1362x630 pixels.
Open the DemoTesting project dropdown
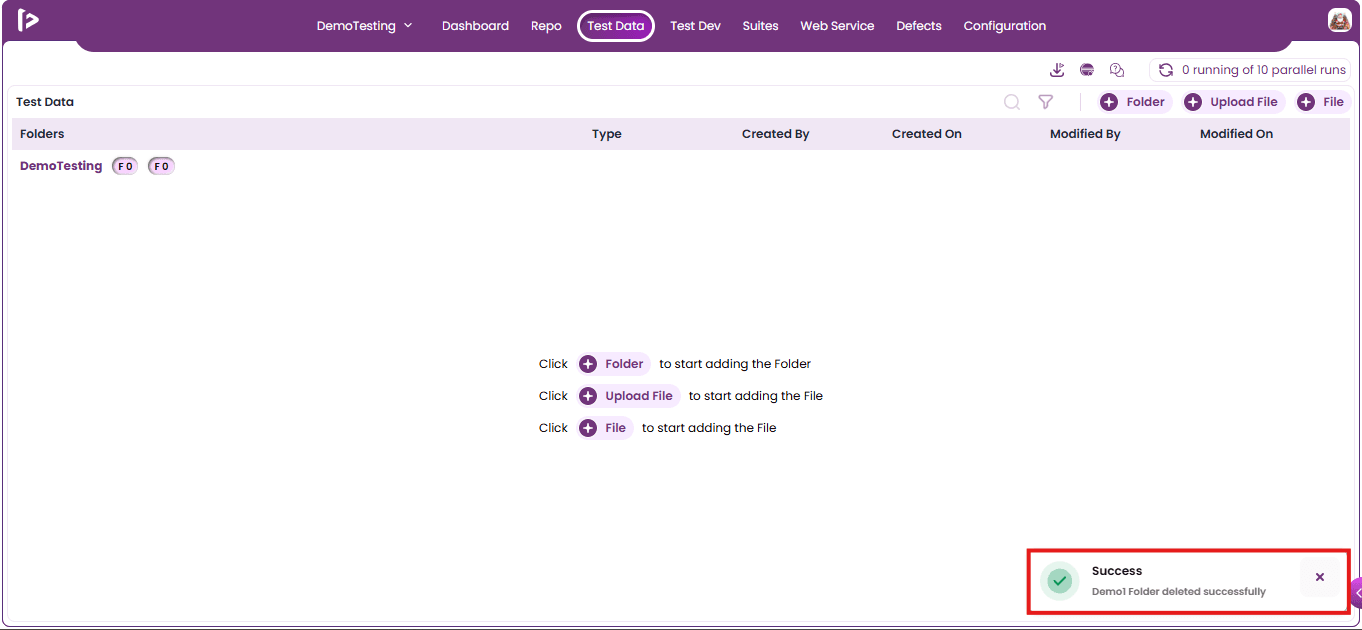tap(364, 26)
